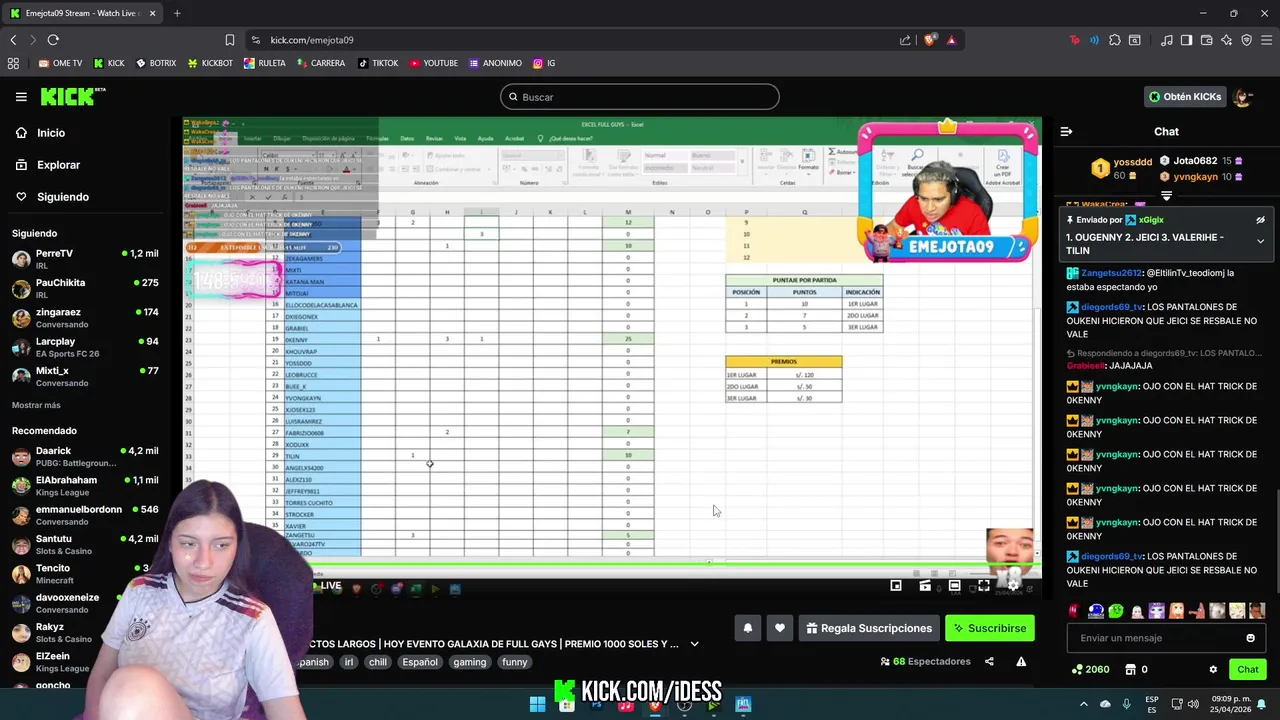Open the OME TV bookmark

coord(61,63)
